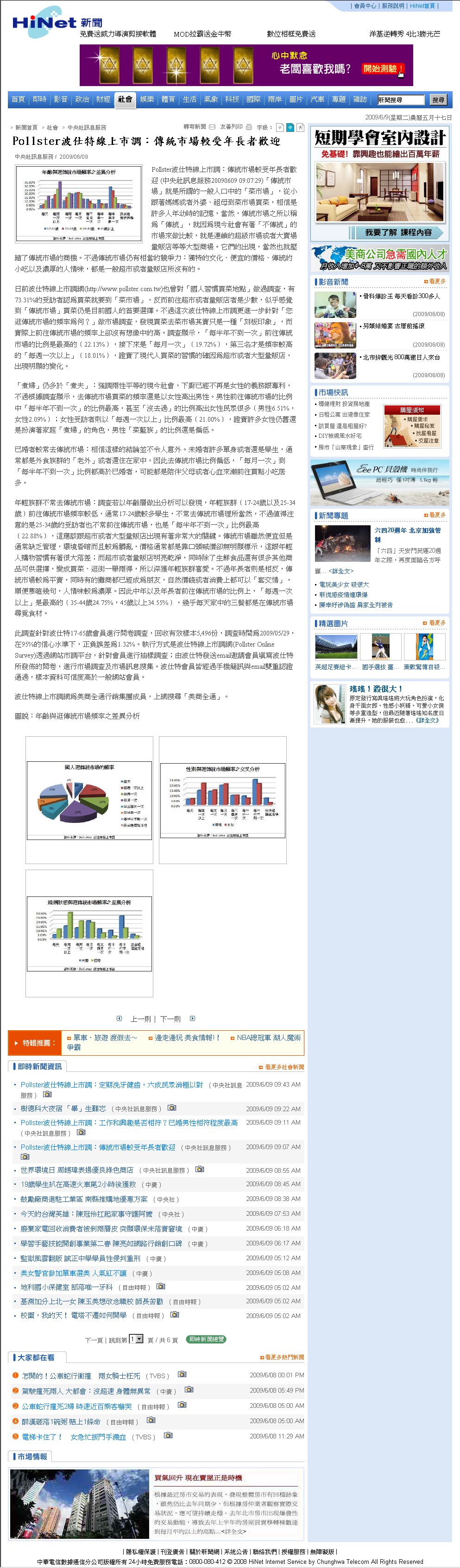The image size is (460, 1568).
Task: Open the 骨科爆診王 video thumbnail
Action: [335, 305]
